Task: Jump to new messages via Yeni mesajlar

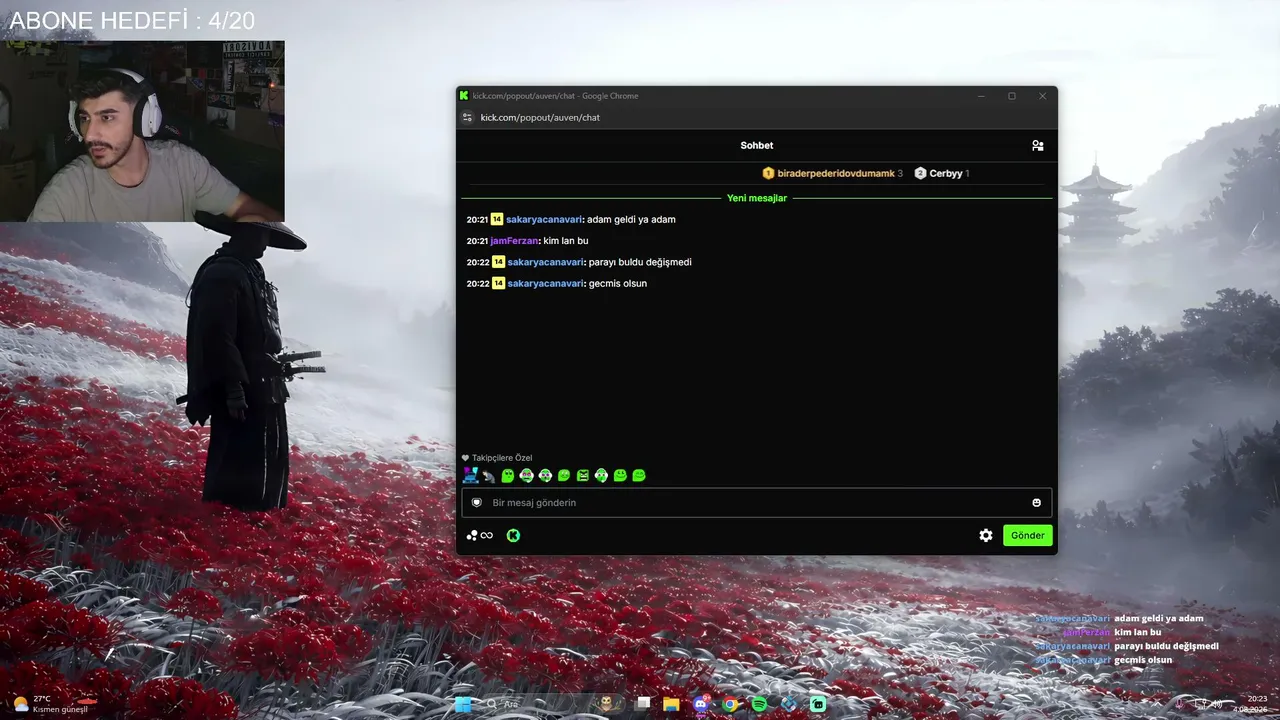Action: coord(757,198)
